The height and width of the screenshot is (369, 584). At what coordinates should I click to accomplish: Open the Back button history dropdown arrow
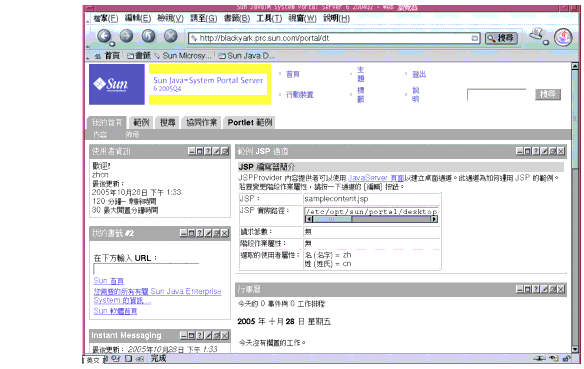[112, 44]
